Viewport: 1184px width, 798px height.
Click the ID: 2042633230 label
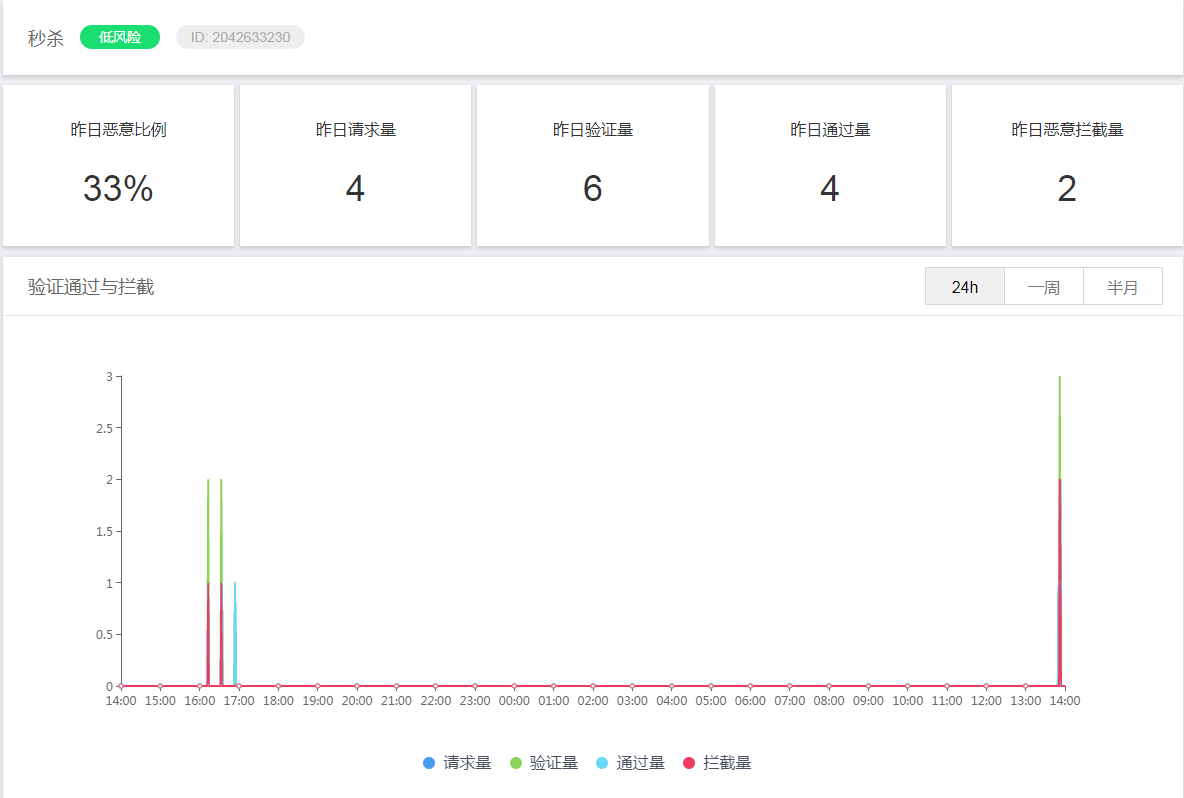pyautogui.click(x=240, y=37)
